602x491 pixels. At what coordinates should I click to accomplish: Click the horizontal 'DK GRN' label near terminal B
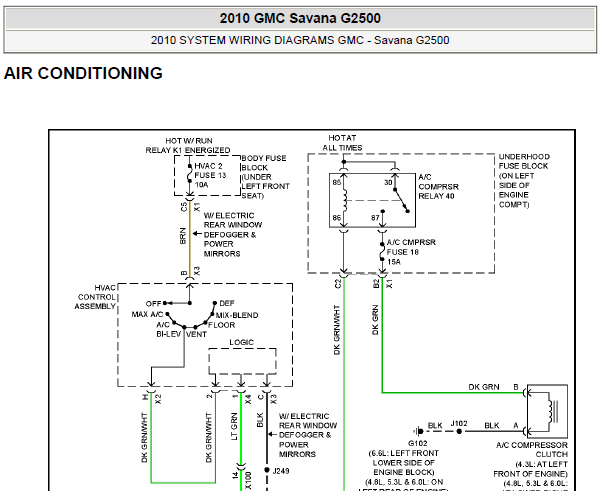point(484,387)
